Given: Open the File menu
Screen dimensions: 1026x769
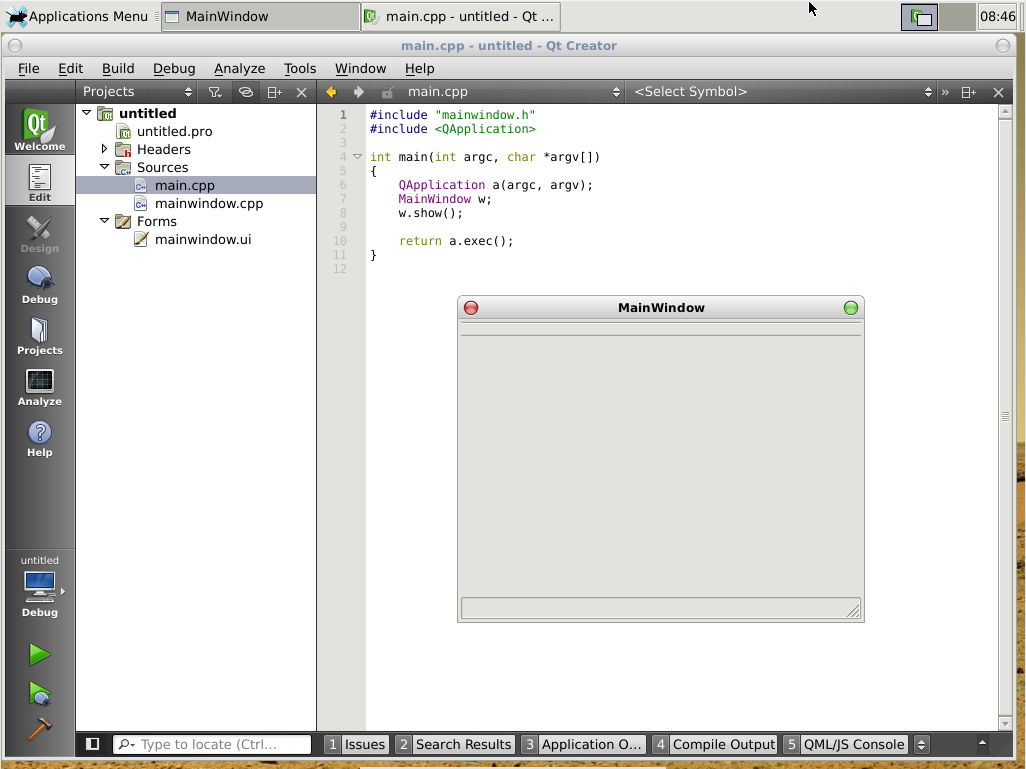Looking at the screenshot, I should [x=28, y=69].
